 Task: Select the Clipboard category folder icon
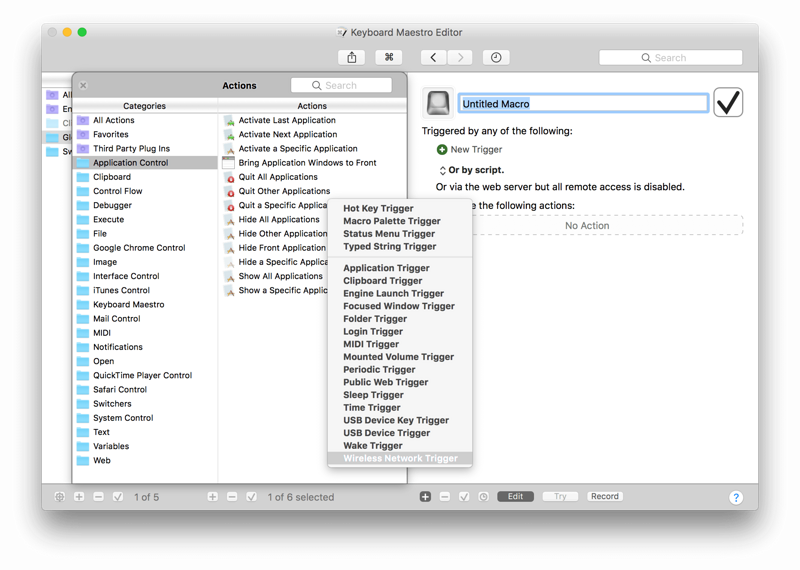pyautogui.click(x=83, y=177)
